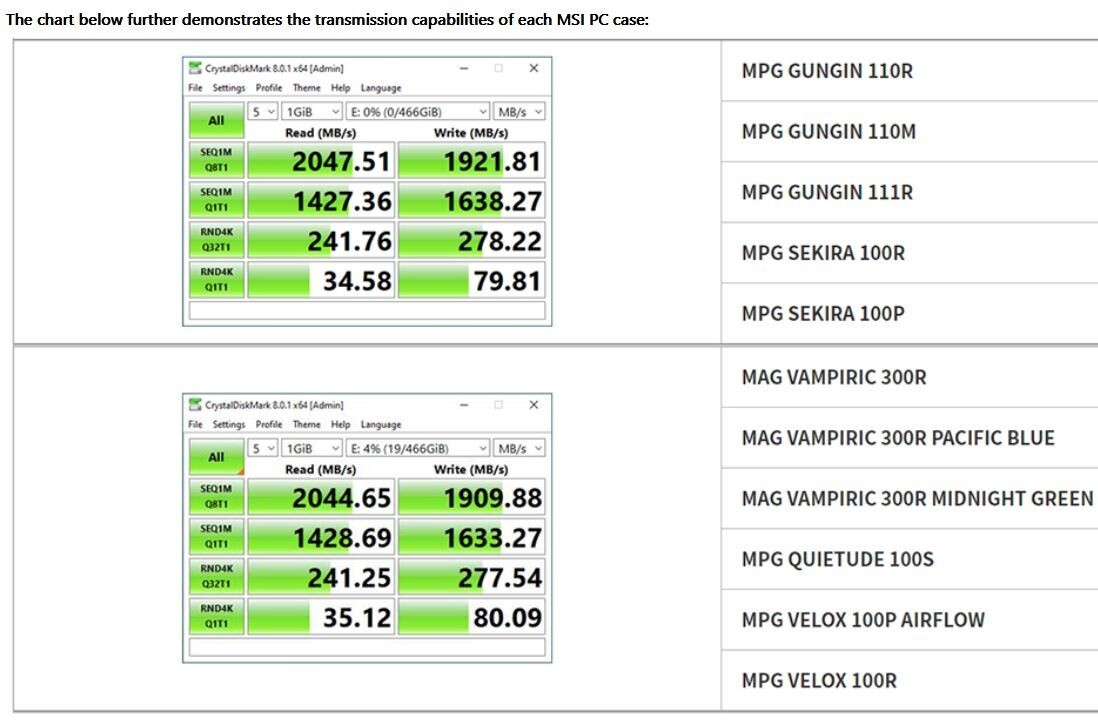This screenshot has width=1098, height=722.
Task: Click the 35.12 read result
Action: tap(321, 618)
